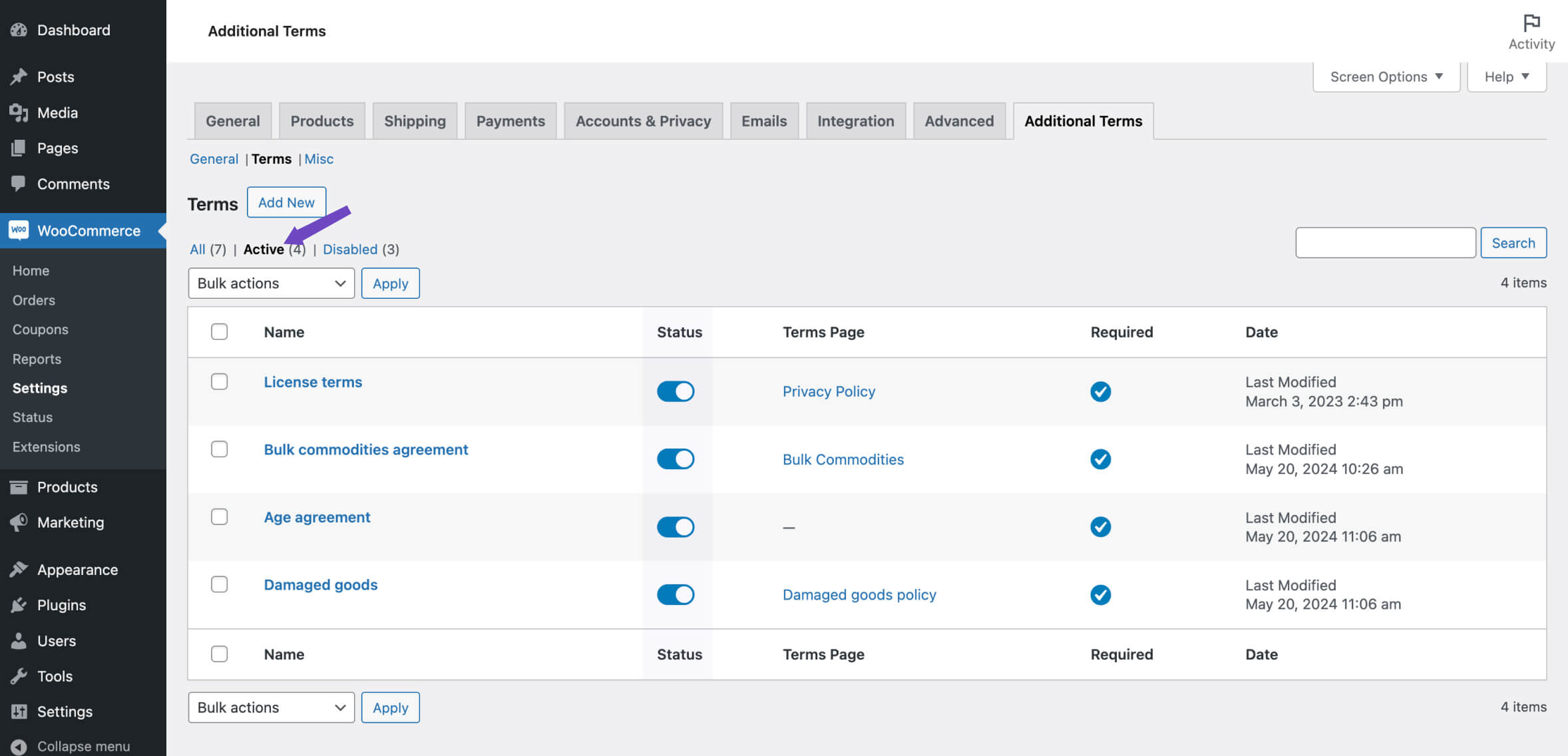
Task: Open the Bulk actions dropdown
Action: 271,283
